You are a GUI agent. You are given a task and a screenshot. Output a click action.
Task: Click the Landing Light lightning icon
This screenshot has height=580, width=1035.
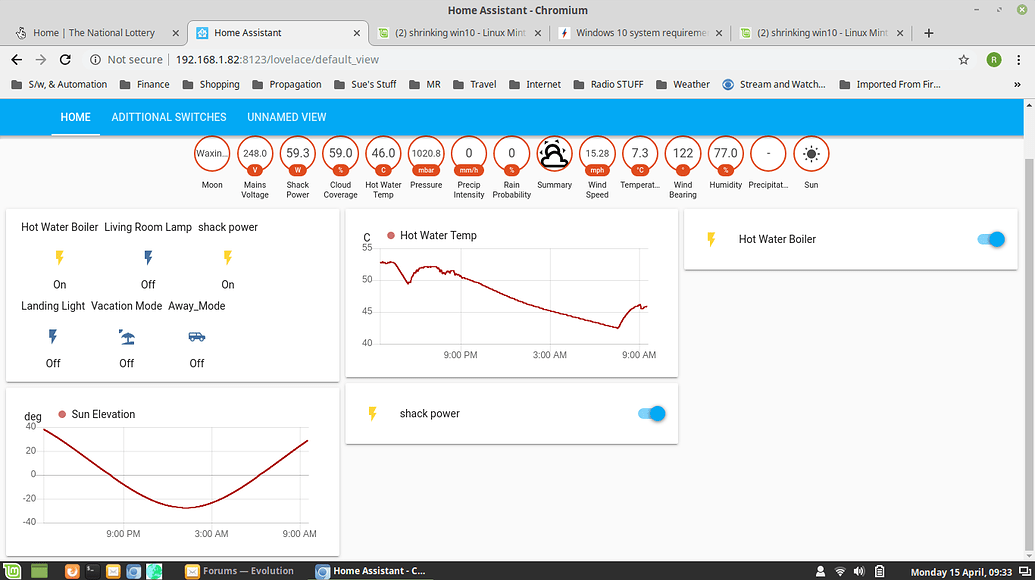click(x=53, y=337)
